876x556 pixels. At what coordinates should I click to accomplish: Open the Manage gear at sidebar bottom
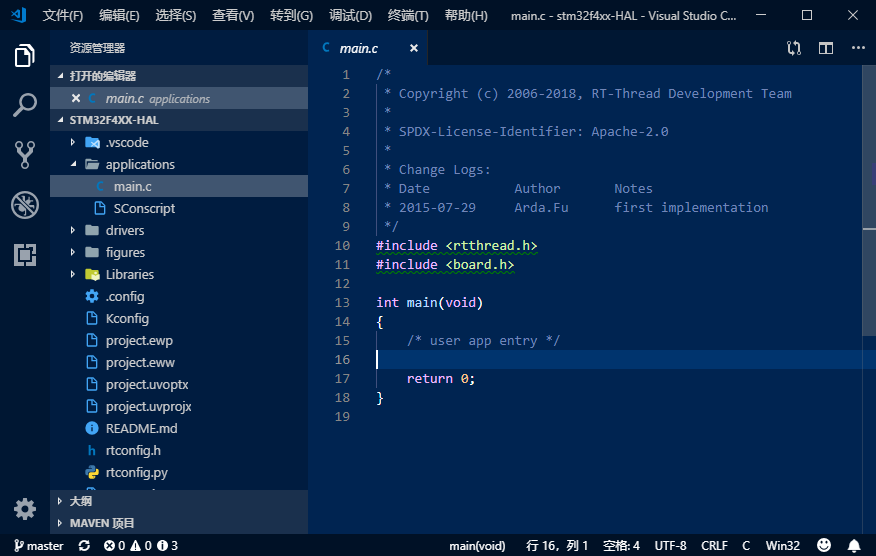(25, 509)
